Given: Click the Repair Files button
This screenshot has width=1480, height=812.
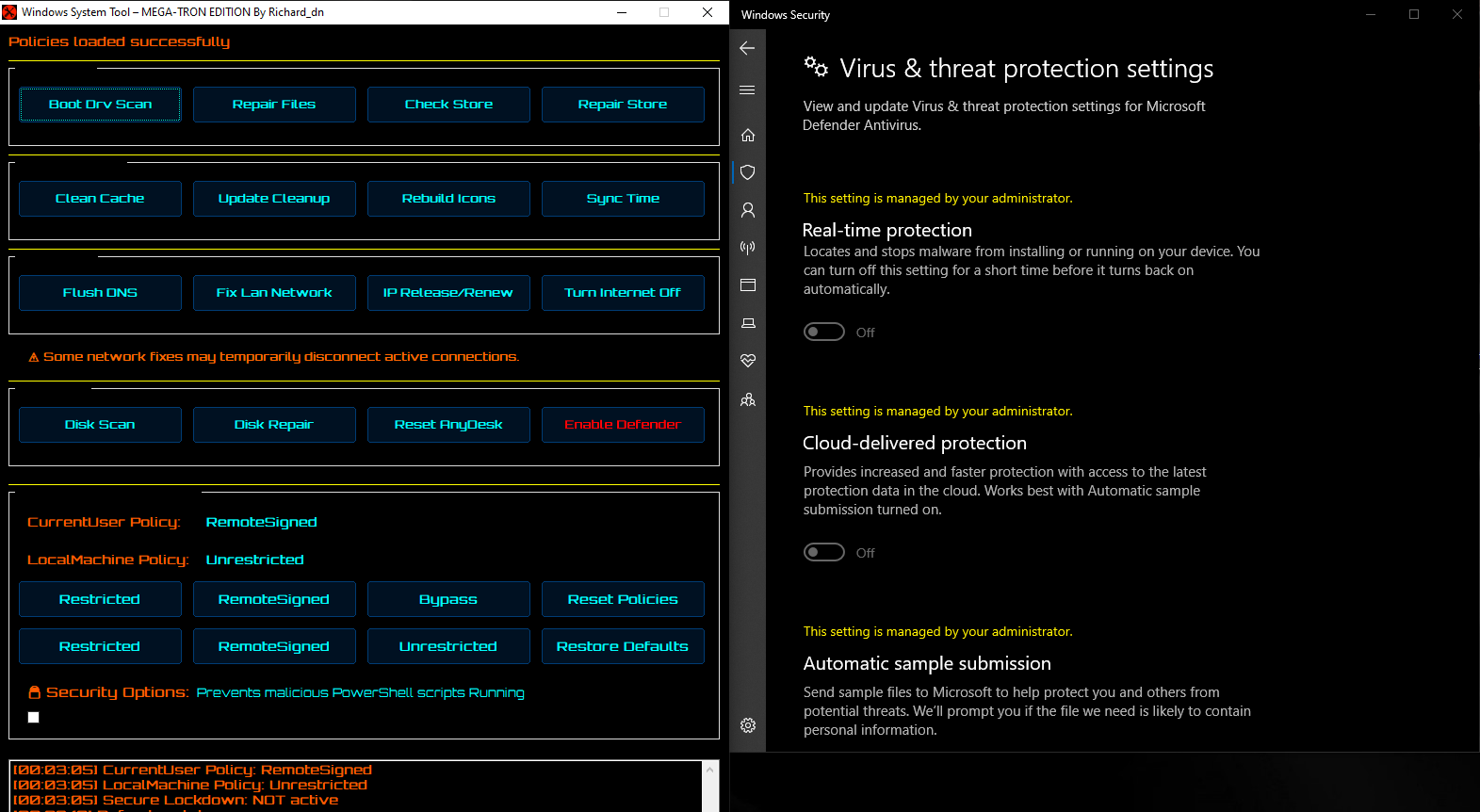Looking at the screenshot, I should (274, 105).
